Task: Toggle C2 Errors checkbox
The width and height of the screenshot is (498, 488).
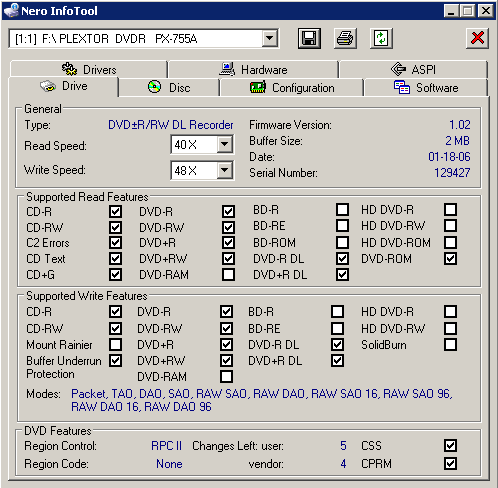Action: click(115, 242)
